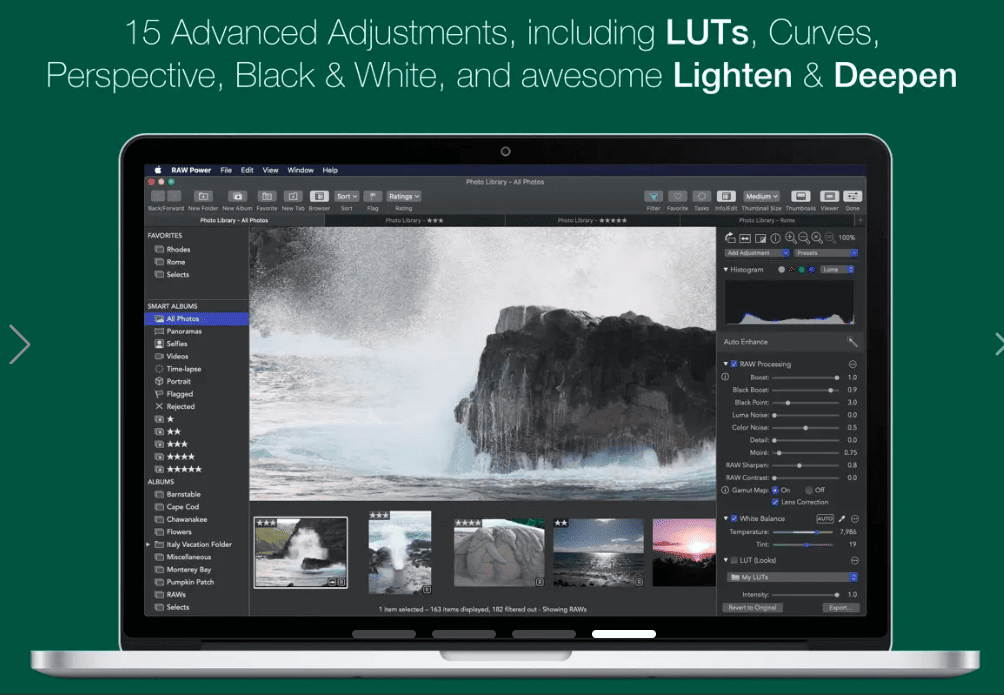Open the Add Adjustment dropdown
Image resolution: width=1004 pixels, height=695 pixels.
point(757,253)
